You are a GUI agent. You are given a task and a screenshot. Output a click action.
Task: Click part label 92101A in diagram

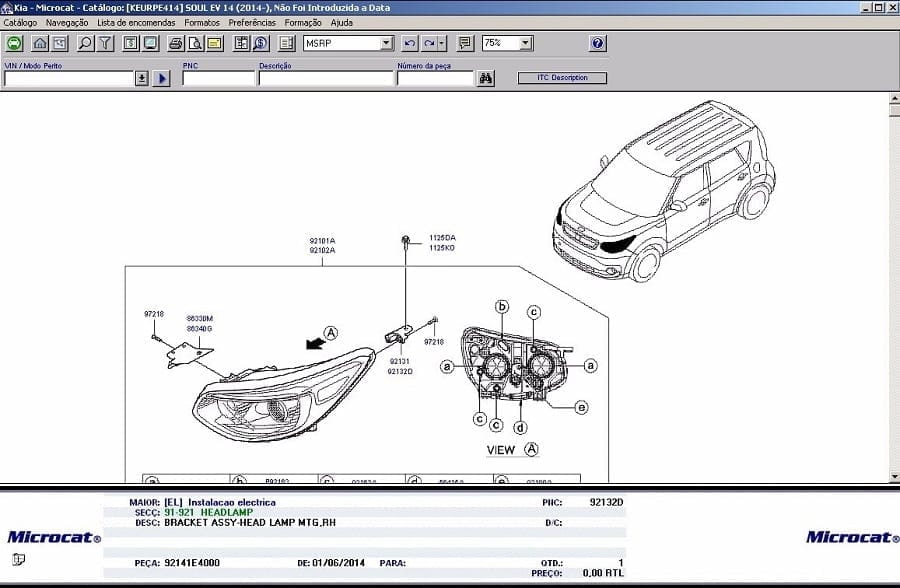[x=323, y=241]
